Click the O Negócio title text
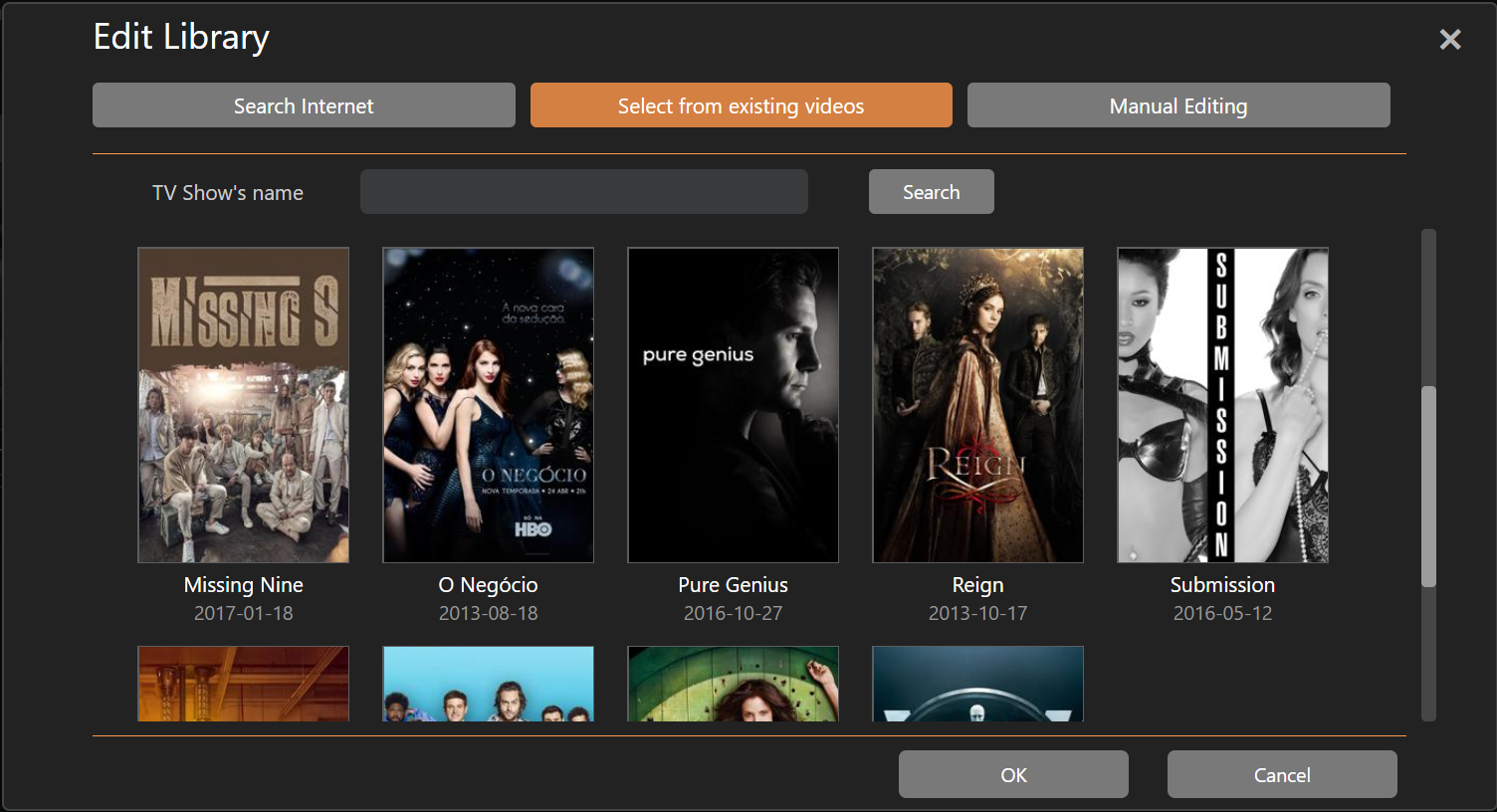The image size is (1497, 812). [489, 585]
